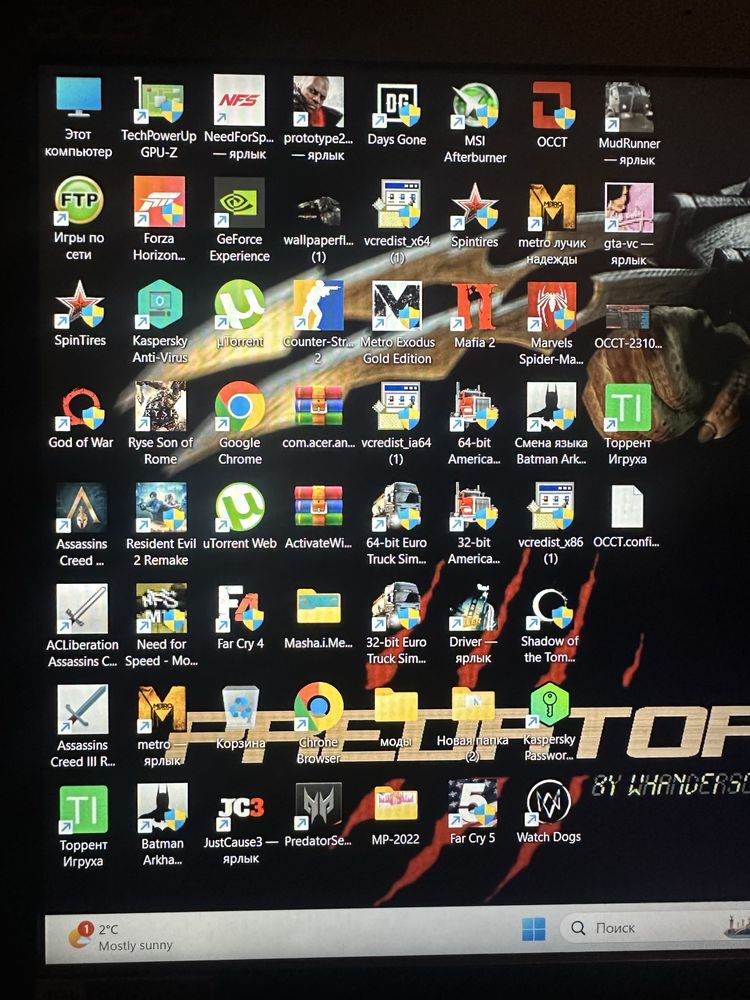750x1000 pixels.
Task: Select the Far Cry 4 icon
Action: (x=240, y=609)
